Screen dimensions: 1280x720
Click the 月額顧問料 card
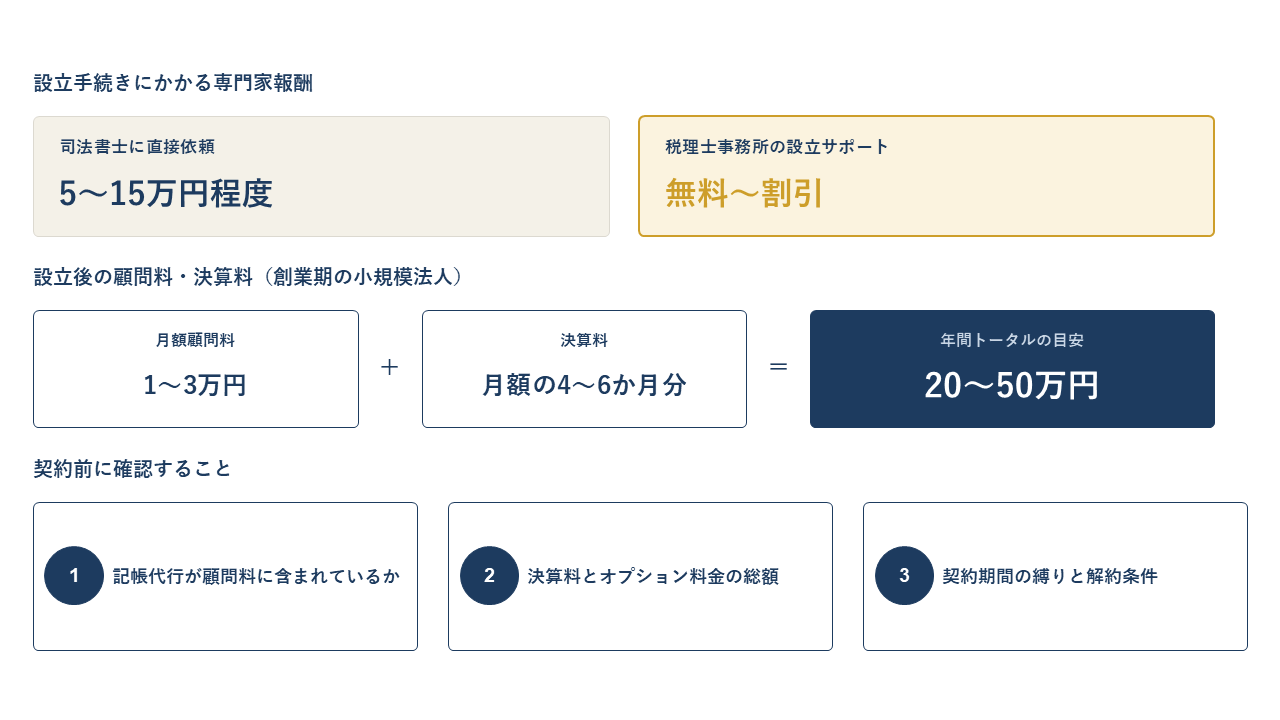point(196,369)
